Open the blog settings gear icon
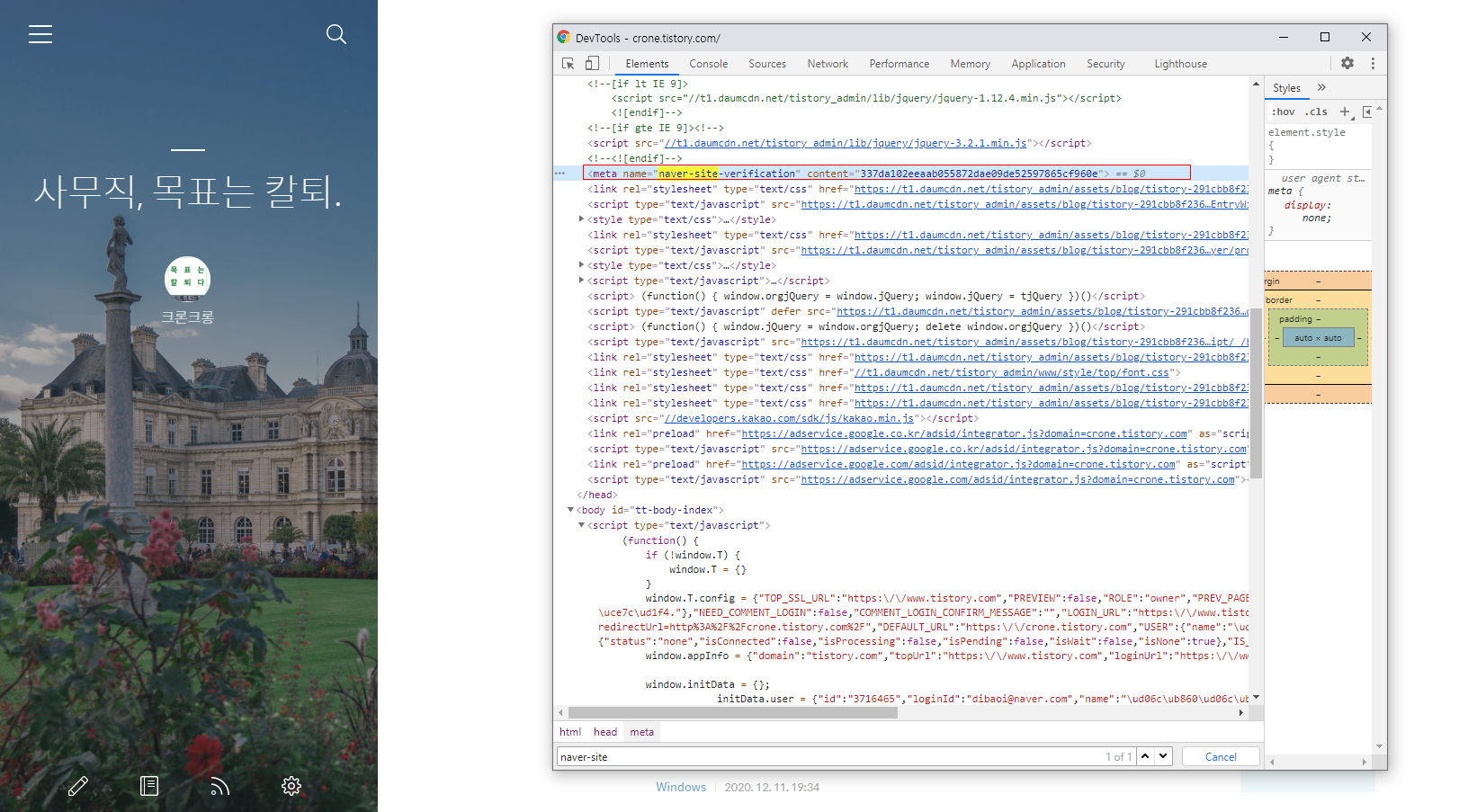The height and width of the screenshot is (812, 1459). click(291, 786)
